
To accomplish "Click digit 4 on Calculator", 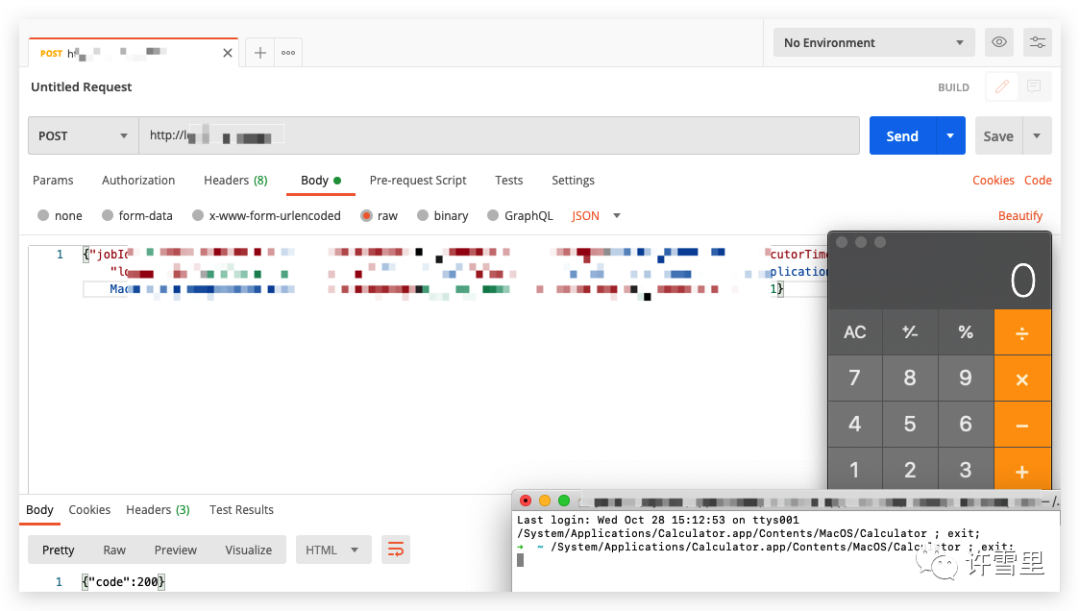I will pos(855,424).
